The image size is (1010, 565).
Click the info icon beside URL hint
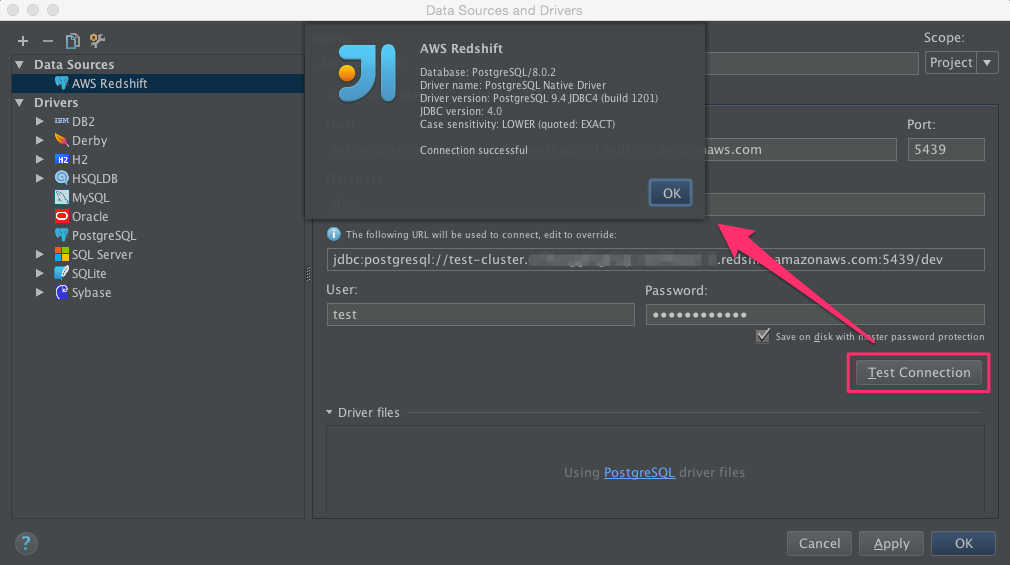tap(334, 235)
